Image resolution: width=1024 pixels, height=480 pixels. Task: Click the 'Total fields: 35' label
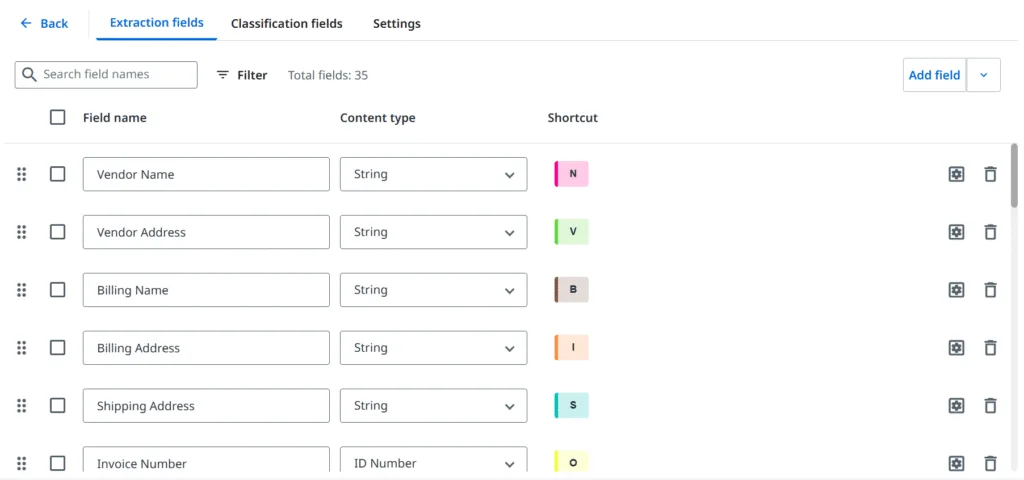[x=328, y=75]
